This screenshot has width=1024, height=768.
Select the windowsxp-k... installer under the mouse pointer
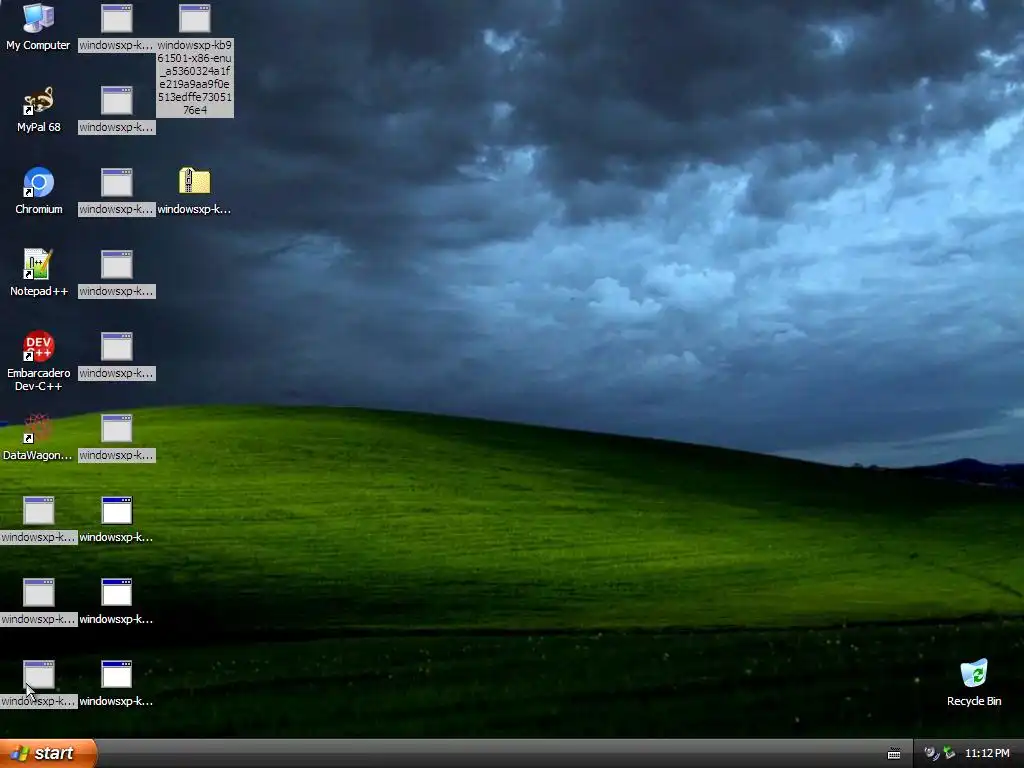39,674
